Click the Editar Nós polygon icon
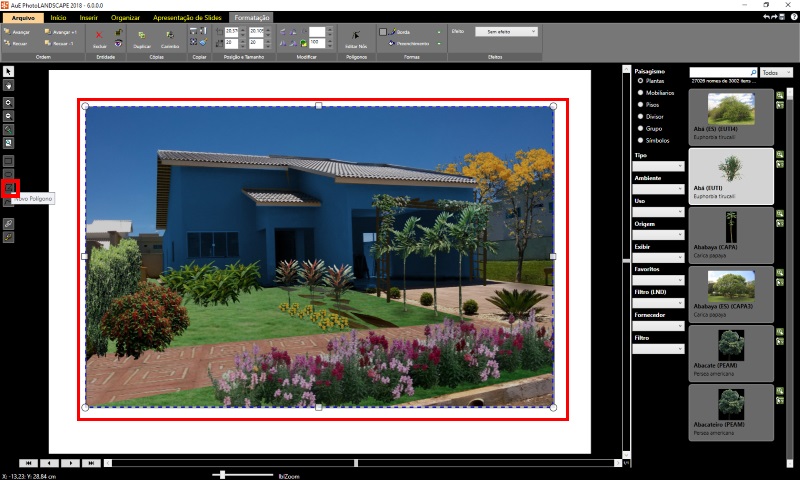This screenshot has height=480, width=800. click(x=356, y=35)
